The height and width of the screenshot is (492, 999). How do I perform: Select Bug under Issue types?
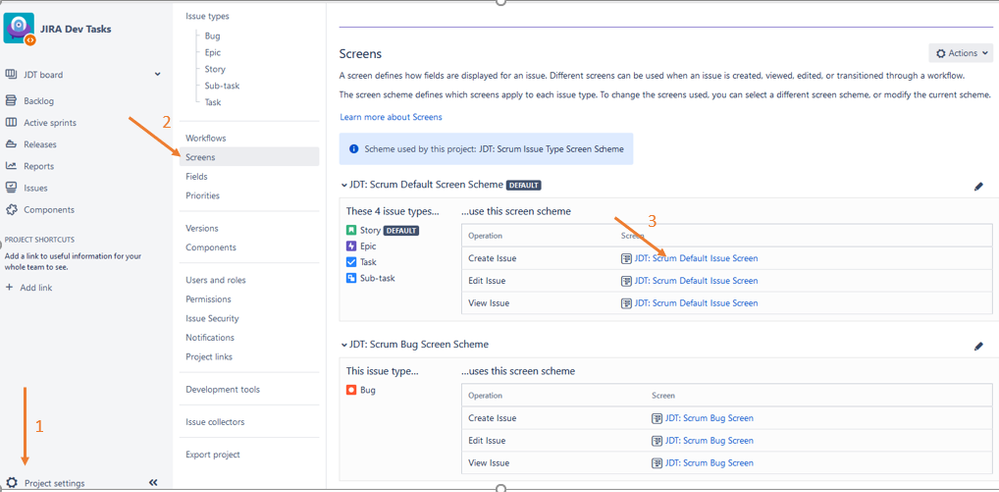pyautogui.click(x=213, y=36)
